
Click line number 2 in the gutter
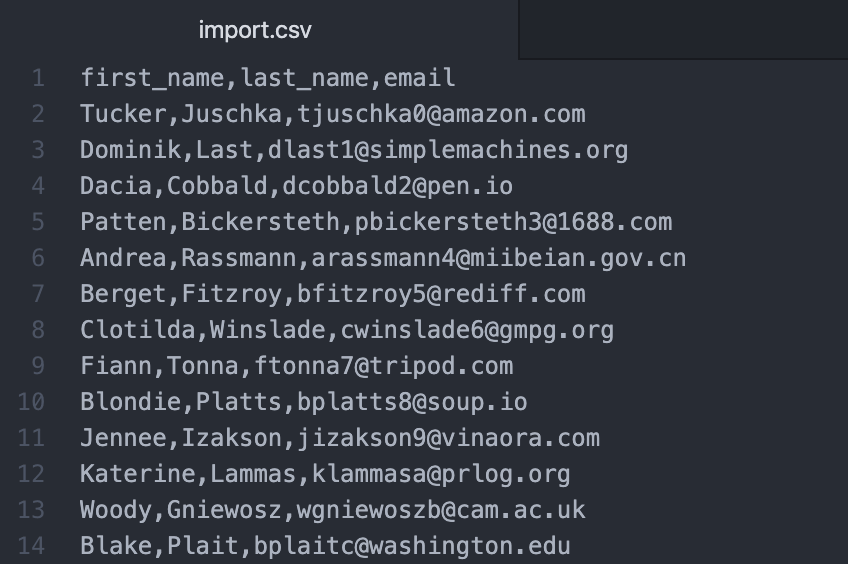tap(38, 114)
